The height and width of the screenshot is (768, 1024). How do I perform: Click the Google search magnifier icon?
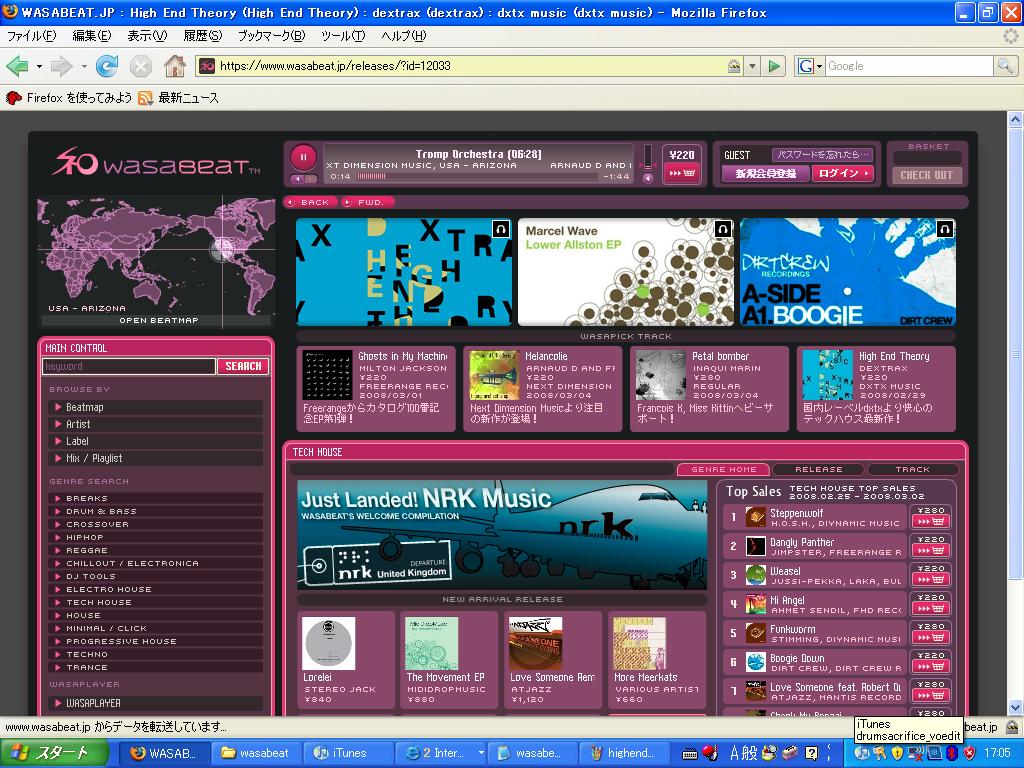point(1005,66)
